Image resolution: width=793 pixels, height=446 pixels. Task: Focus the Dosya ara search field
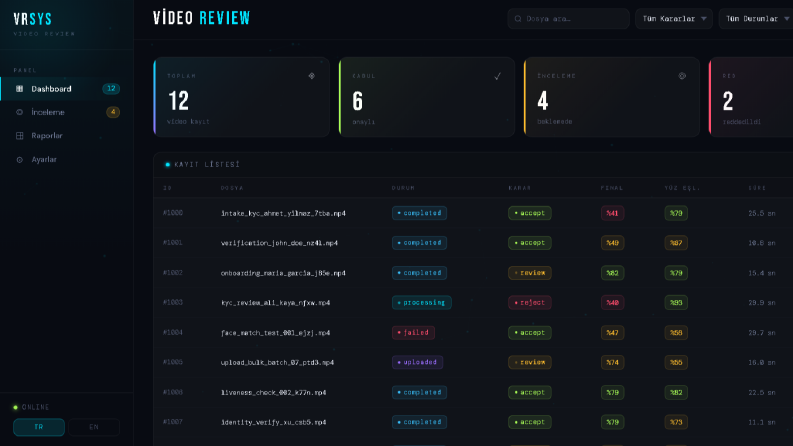coord(568,19)
